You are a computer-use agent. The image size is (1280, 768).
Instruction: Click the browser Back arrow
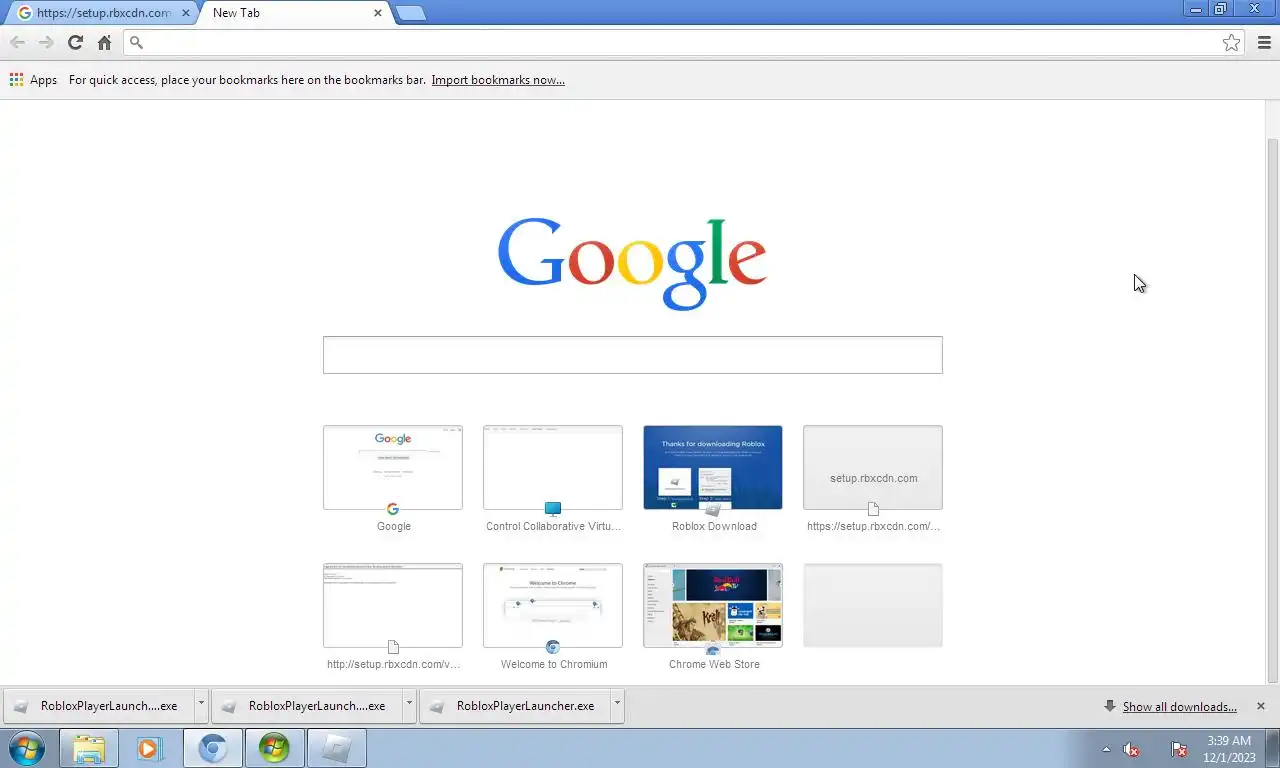(17, 42)
